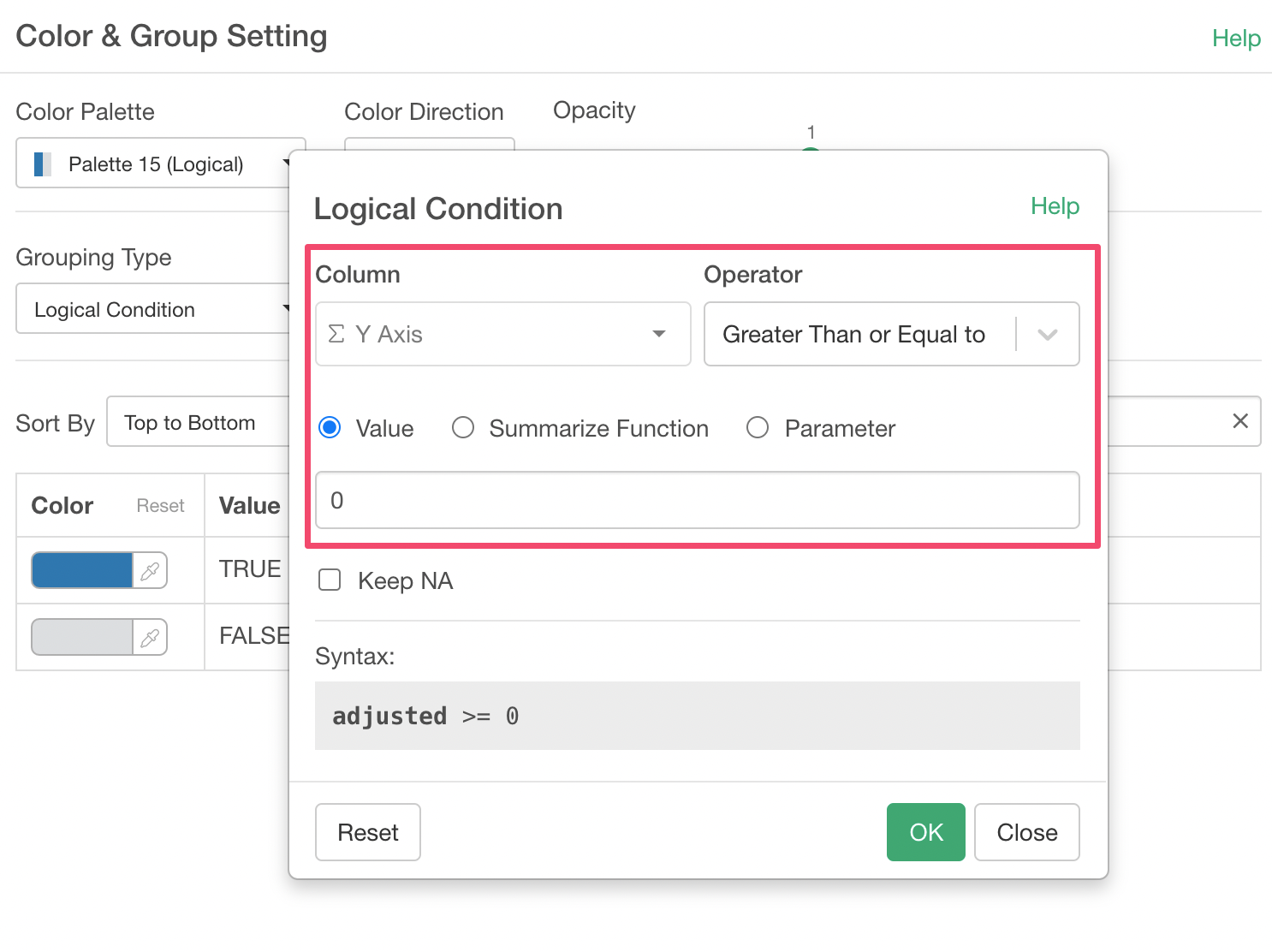Click the X icon to clear sort
The image size is (1272, 952).
[1239, 421]
